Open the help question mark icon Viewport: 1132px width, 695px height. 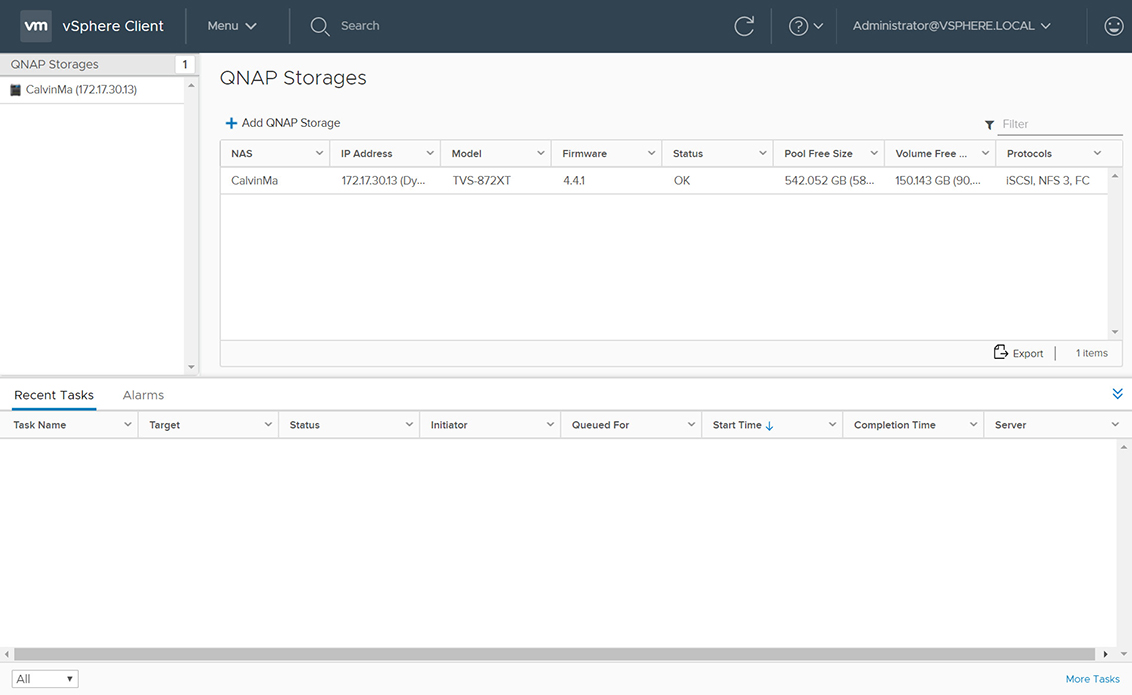point(798,26)
